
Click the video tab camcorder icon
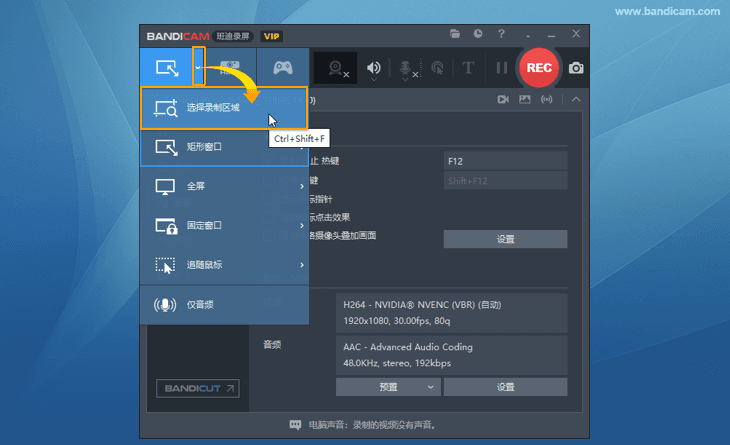(503, 99)
